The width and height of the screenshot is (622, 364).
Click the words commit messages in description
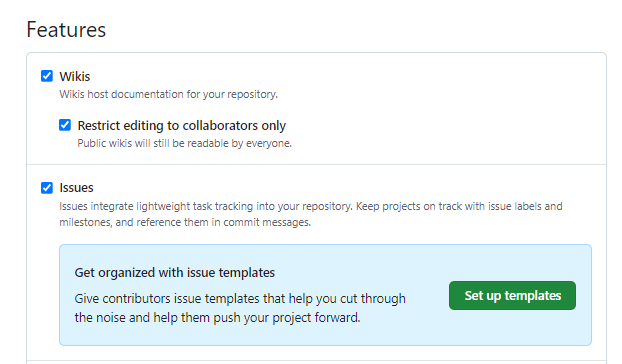[267, 222]
